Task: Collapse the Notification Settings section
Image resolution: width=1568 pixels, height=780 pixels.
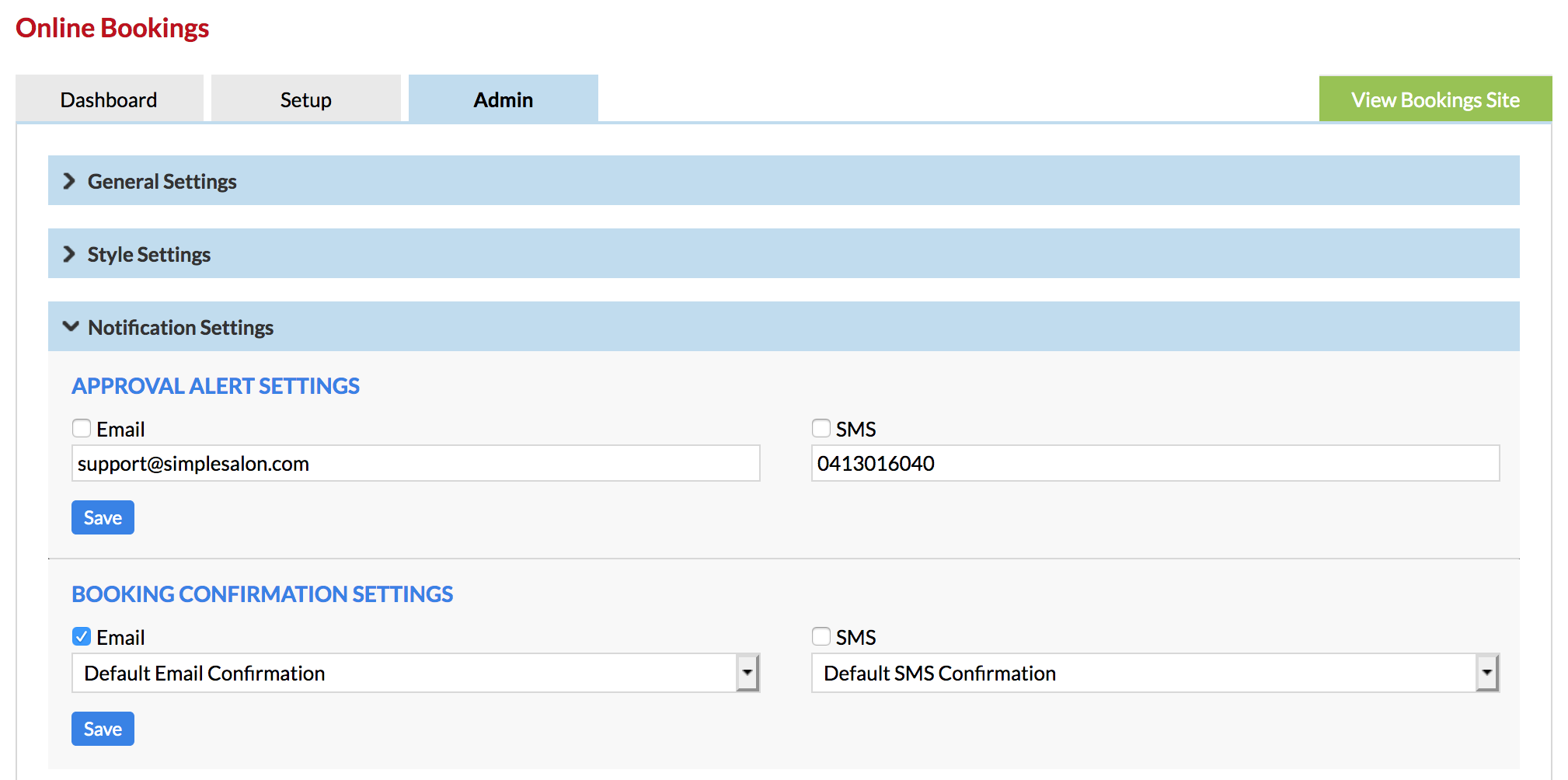Action: point(783,326)
